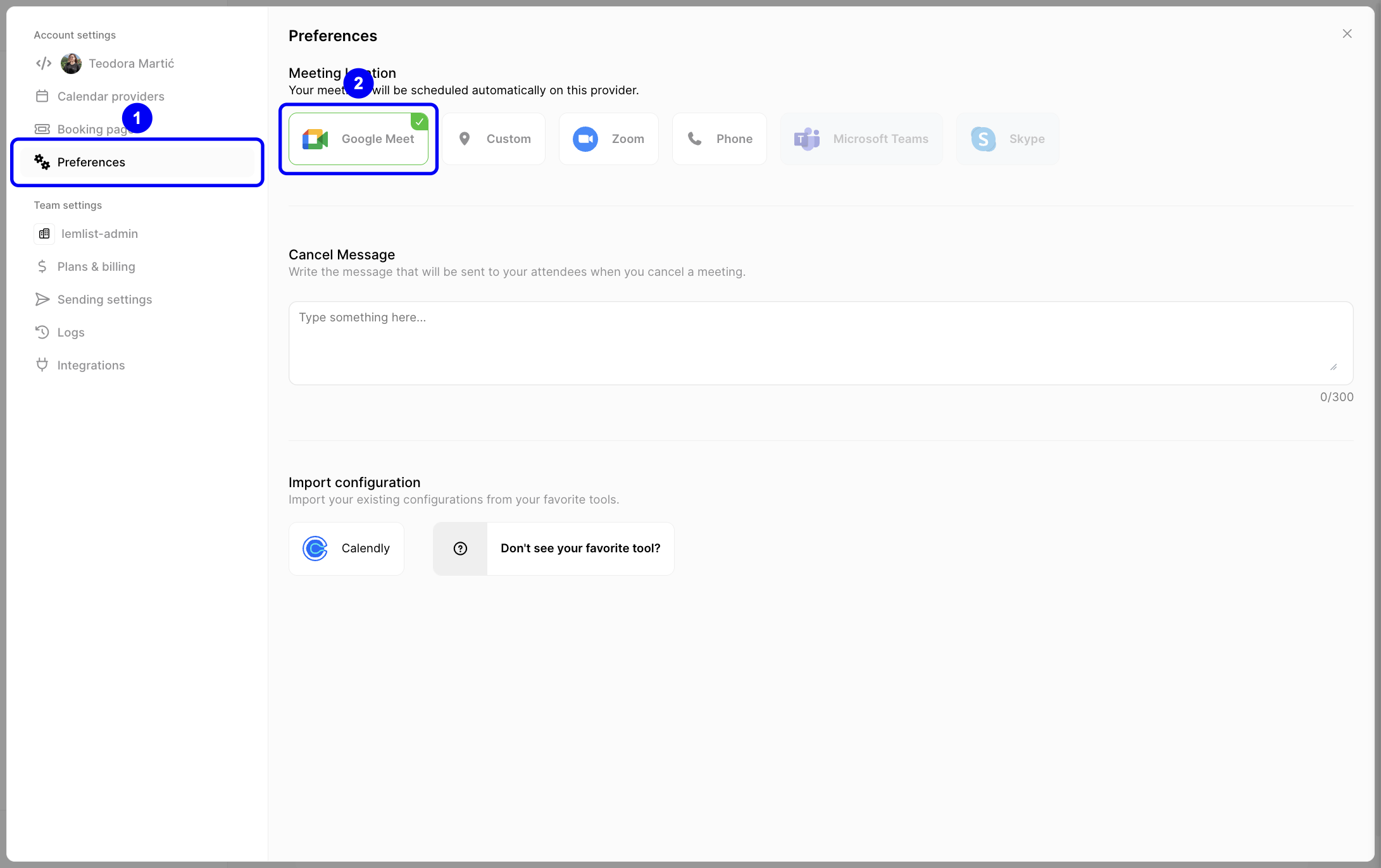Close the Preferences panel

(x=1347, y=34)
